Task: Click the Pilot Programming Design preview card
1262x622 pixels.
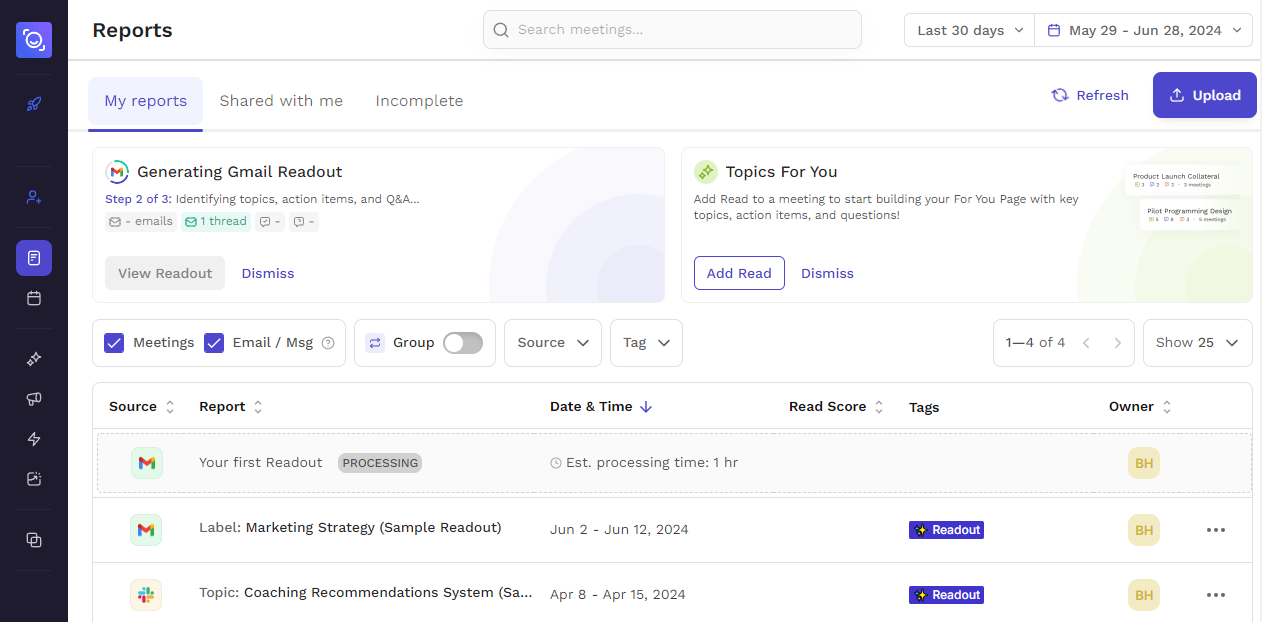Action: (1189, 215)
